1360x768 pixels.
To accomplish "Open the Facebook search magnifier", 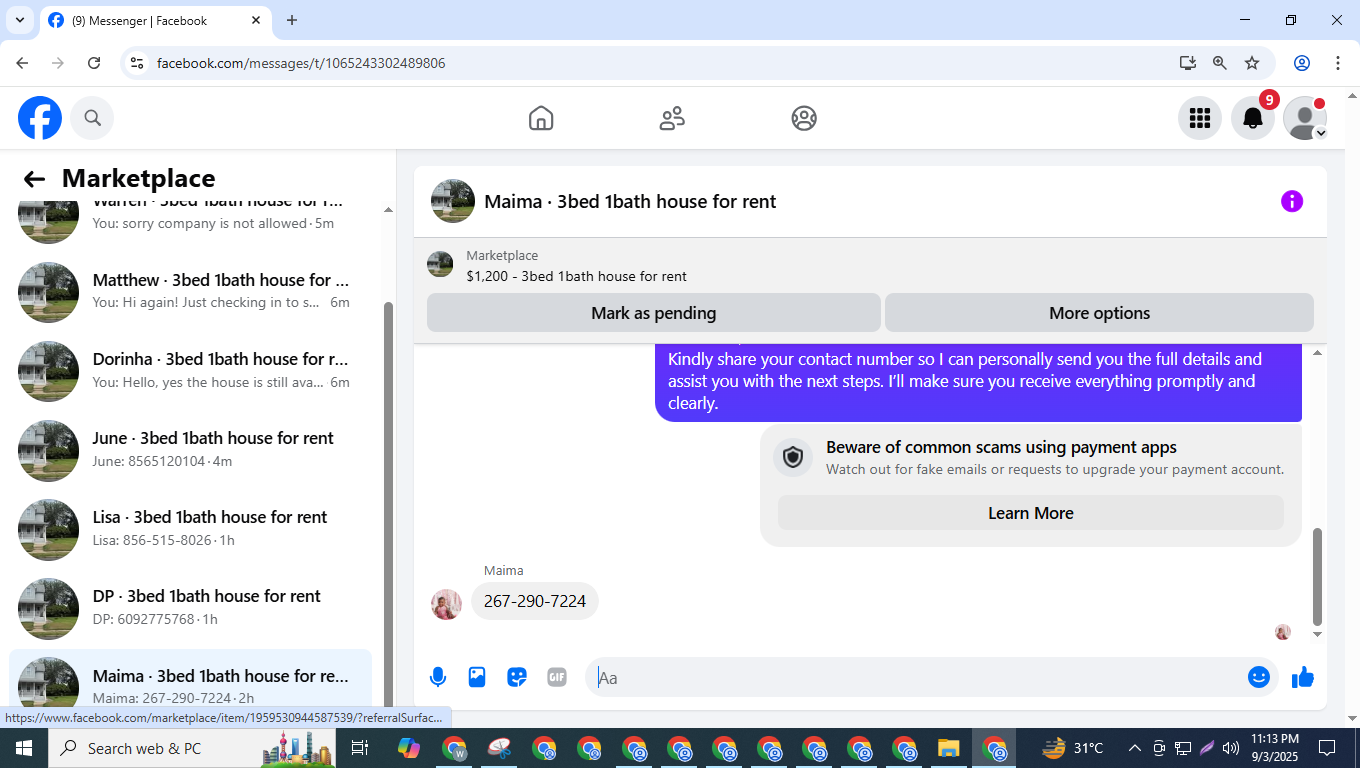I will 93,118.
